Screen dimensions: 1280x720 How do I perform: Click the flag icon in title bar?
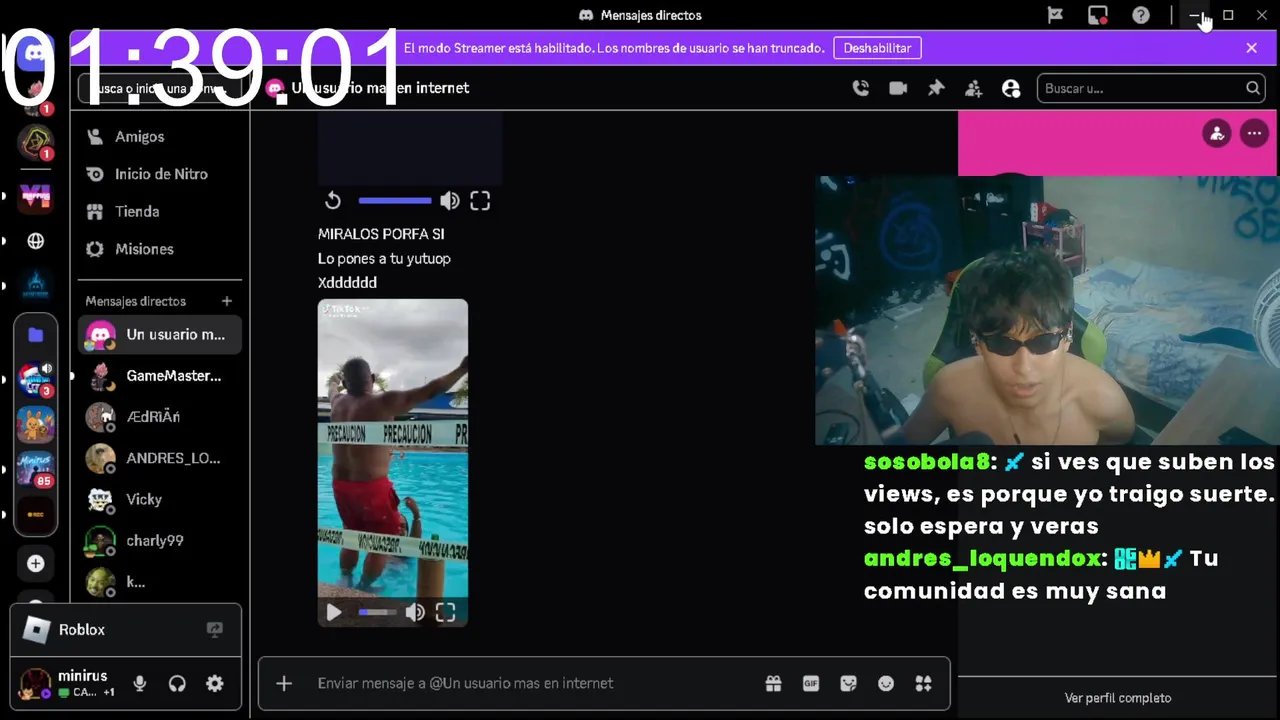click(x=1055, y=15)
